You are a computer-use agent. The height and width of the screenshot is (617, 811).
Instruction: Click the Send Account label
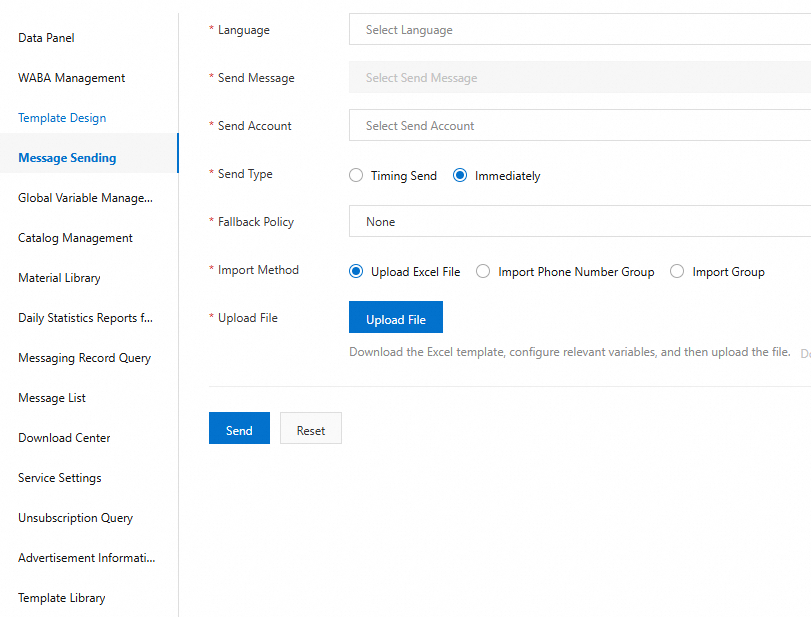click(x=254, y=126)
